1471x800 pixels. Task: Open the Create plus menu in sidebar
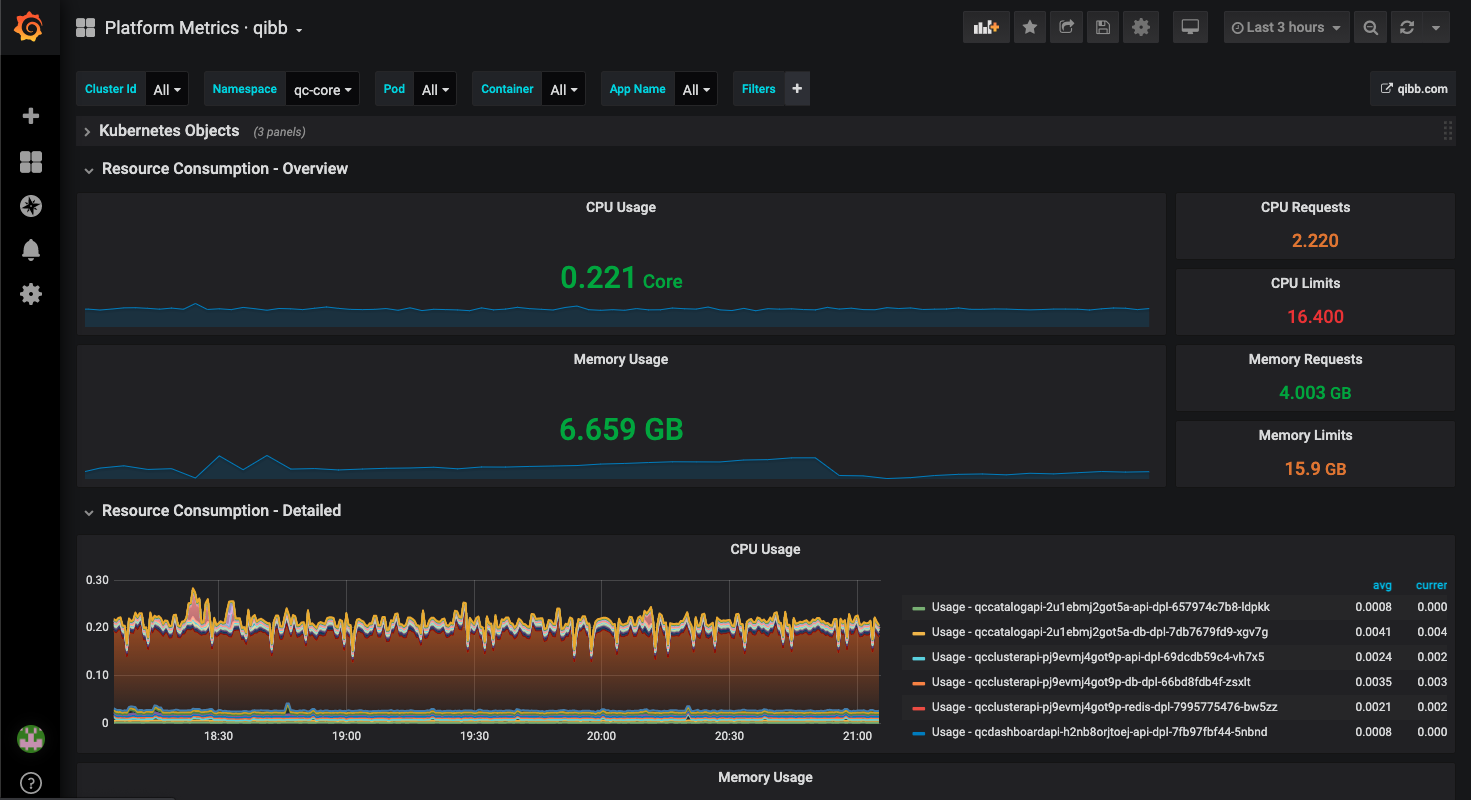[31, 116]
